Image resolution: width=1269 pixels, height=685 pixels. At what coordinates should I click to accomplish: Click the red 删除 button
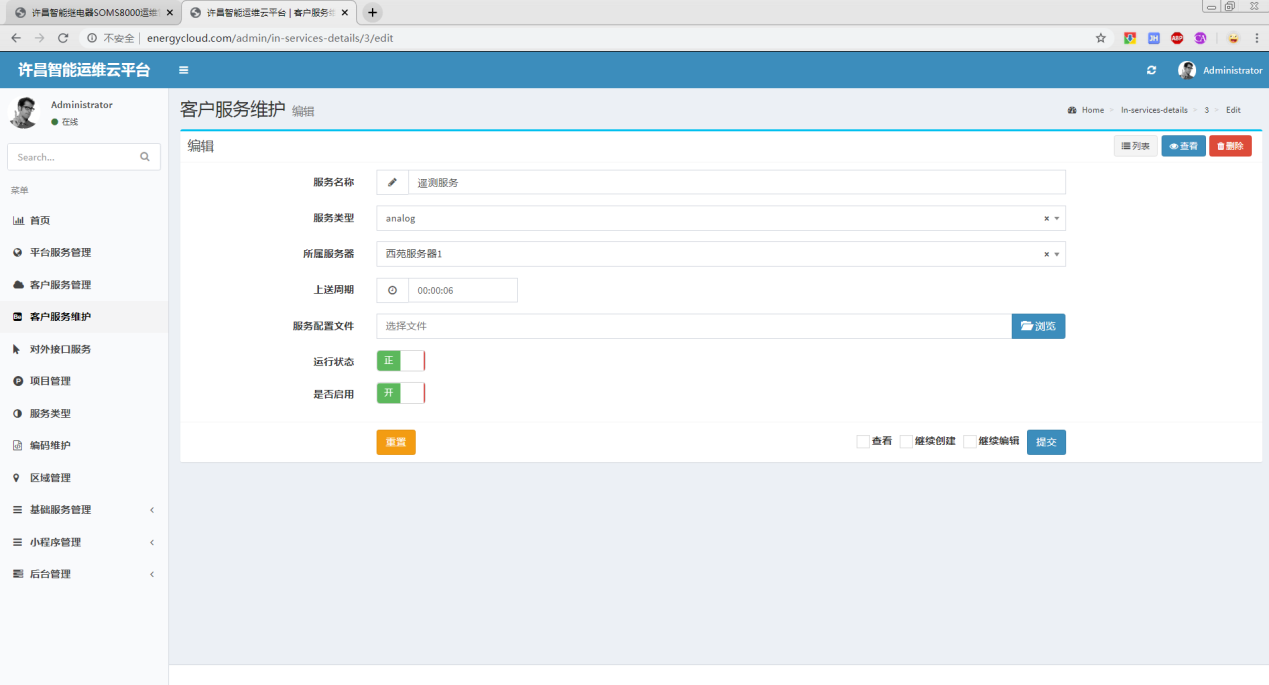coord(1230,146)
